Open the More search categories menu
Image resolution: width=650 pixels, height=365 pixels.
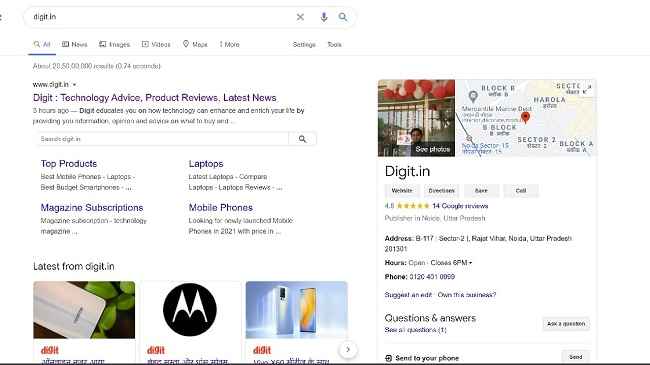pyautogui.click(x=229, y=44)
